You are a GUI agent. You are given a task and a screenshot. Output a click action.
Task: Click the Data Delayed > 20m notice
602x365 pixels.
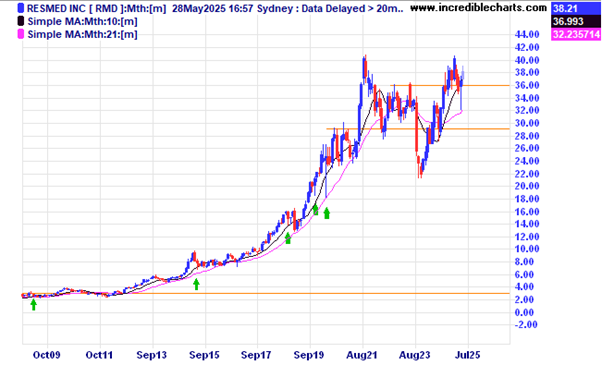pos(352,8)
